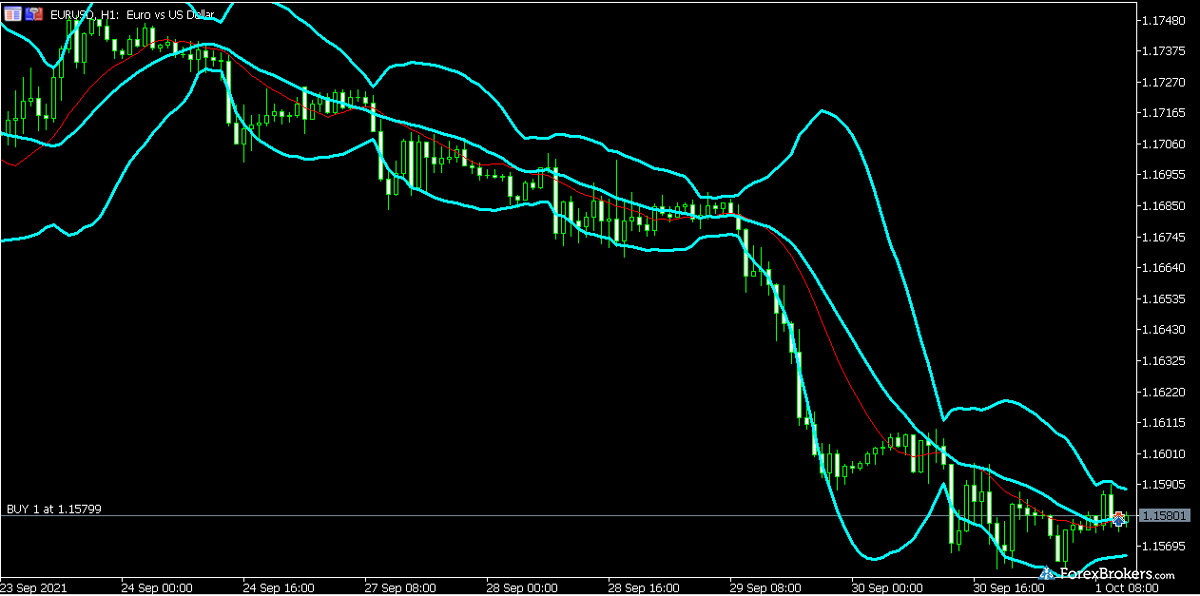Click the ForexBrokers.com logo icon

pyautogui.click(x=1048, y=574)
